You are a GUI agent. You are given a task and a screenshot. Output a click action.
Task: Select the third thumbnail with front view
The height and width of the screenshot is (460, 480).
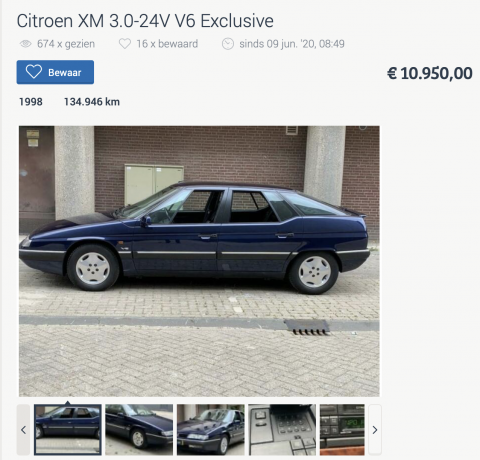[211, 430]
